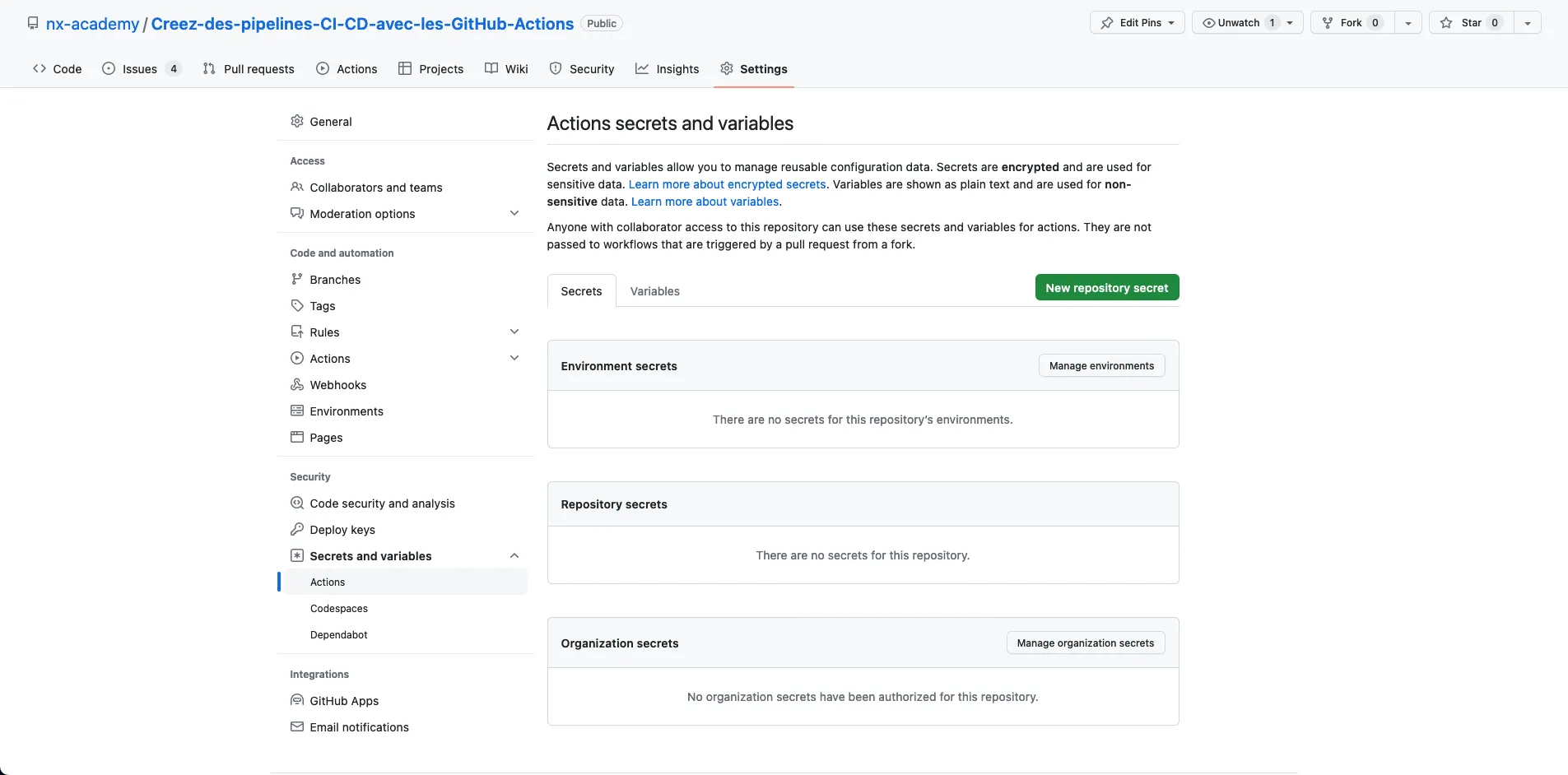Image resolution: width=1568 pixels, height=775 pixels.
Task: Click the Tags icon in sidebar
Action: point(297,306)
